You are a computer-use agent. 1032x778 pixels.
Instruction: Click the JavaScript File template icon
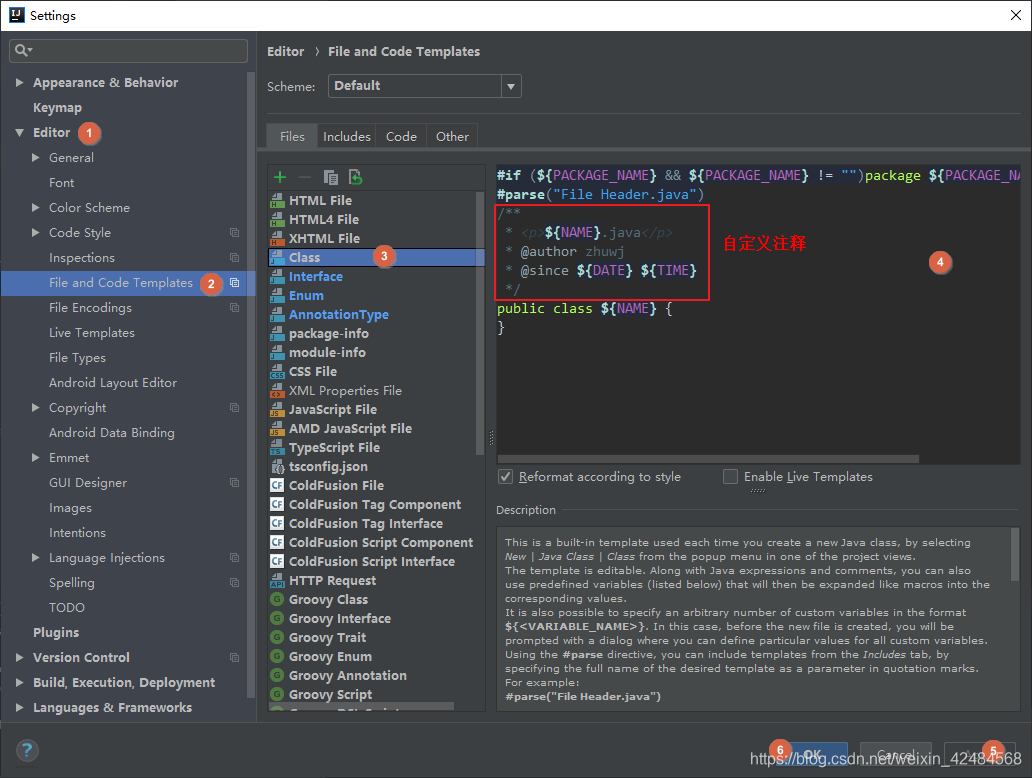(x=277, y=410)
